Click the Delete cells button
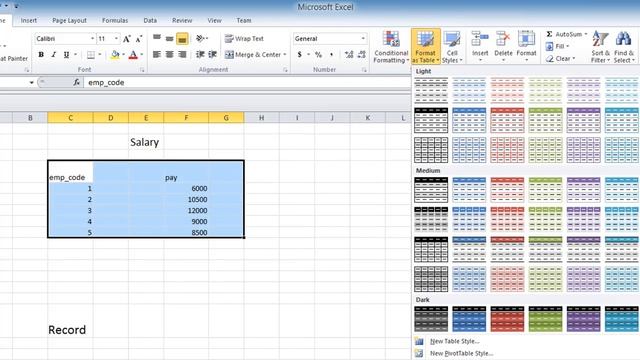The width and height of the screenshot is (640, 360). pyautogui.click(x=503, y=46)
